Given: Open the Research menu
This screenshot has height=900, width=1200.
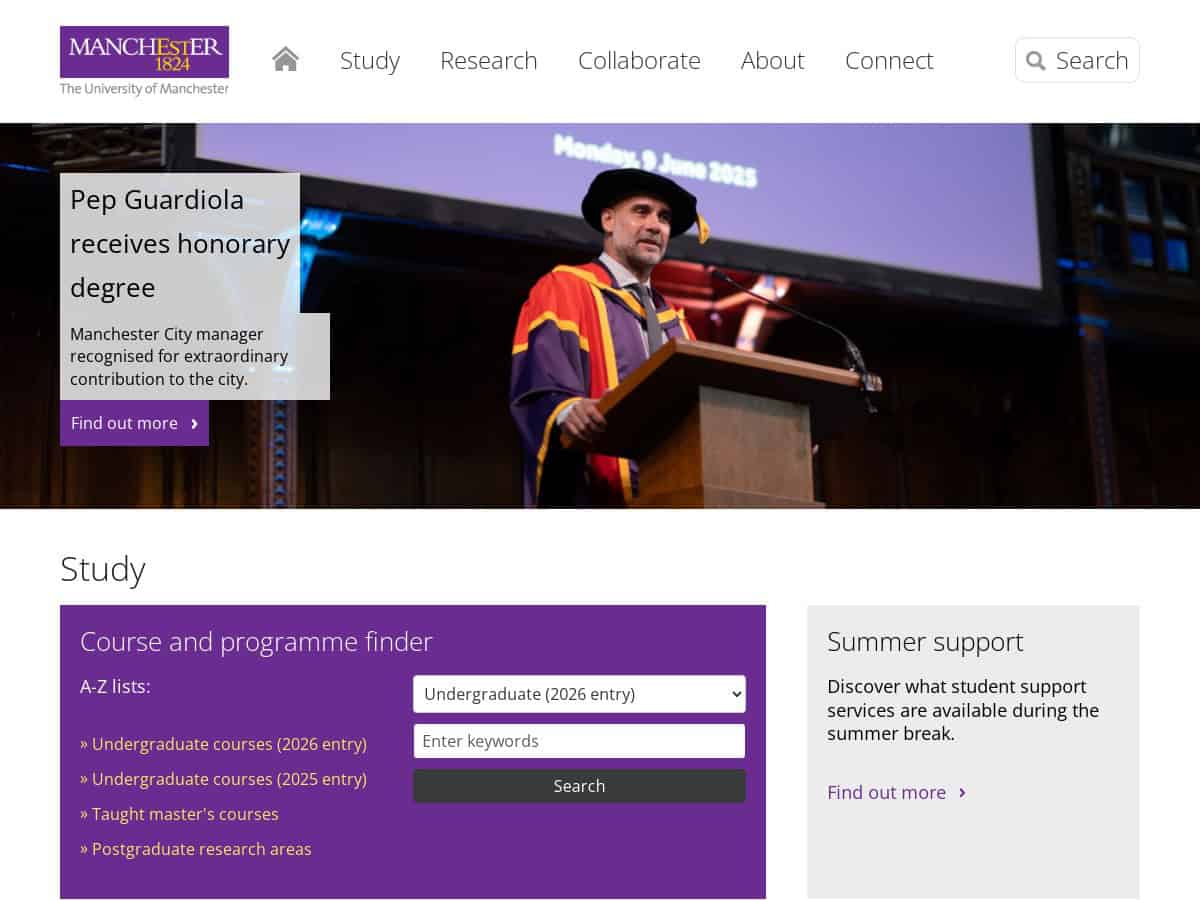Looking at the screenshot, I should tap(489, 60).
